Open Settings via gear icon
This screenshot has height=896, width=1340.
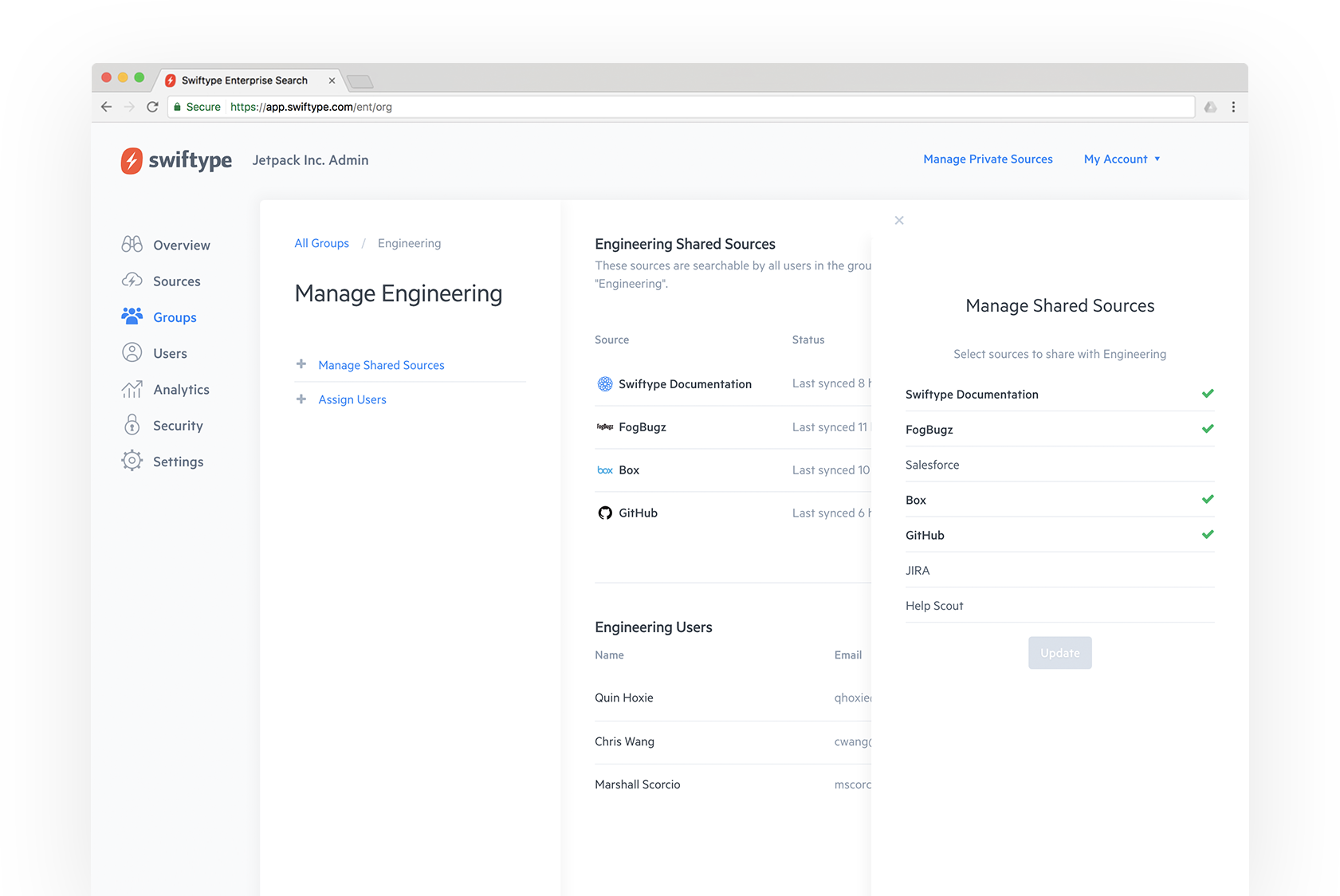coord(132,461)
